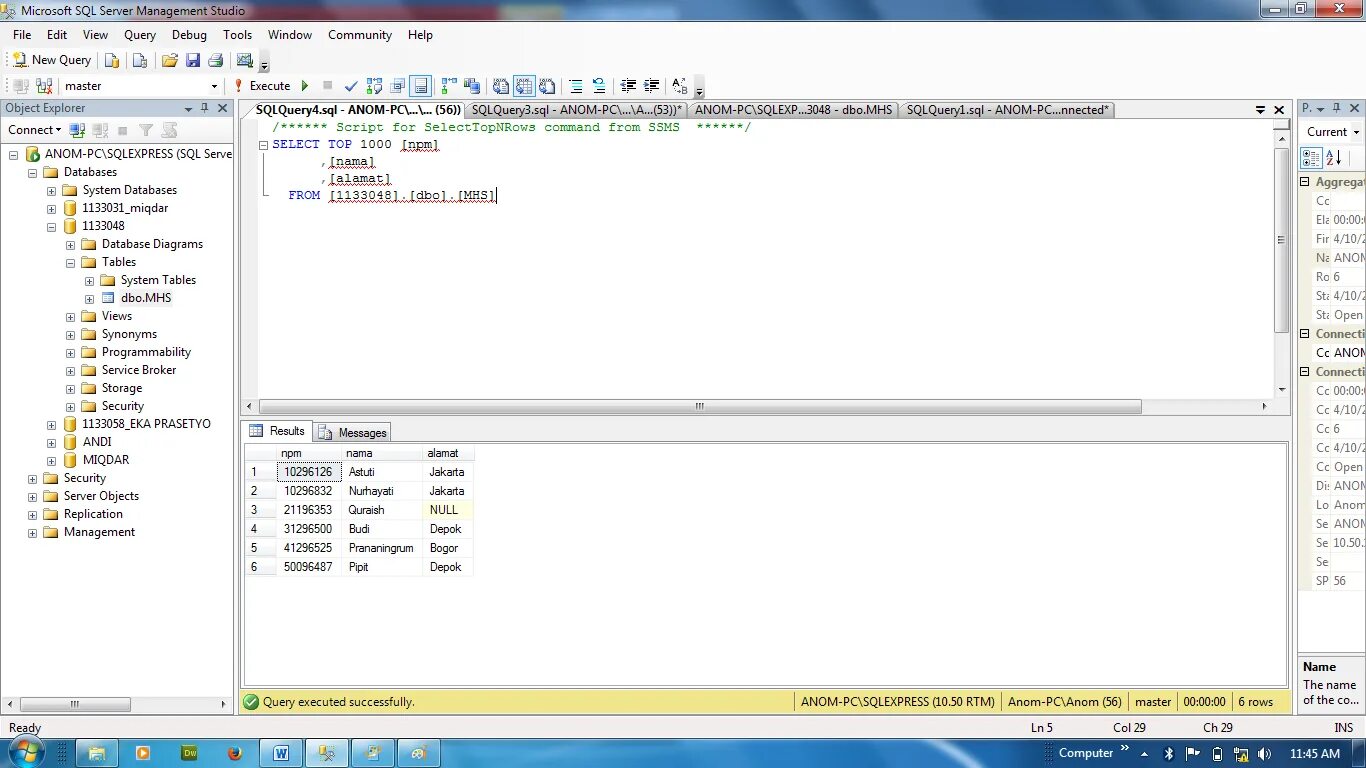Open the Object Explorer window position dropdown

click(188, 108)
